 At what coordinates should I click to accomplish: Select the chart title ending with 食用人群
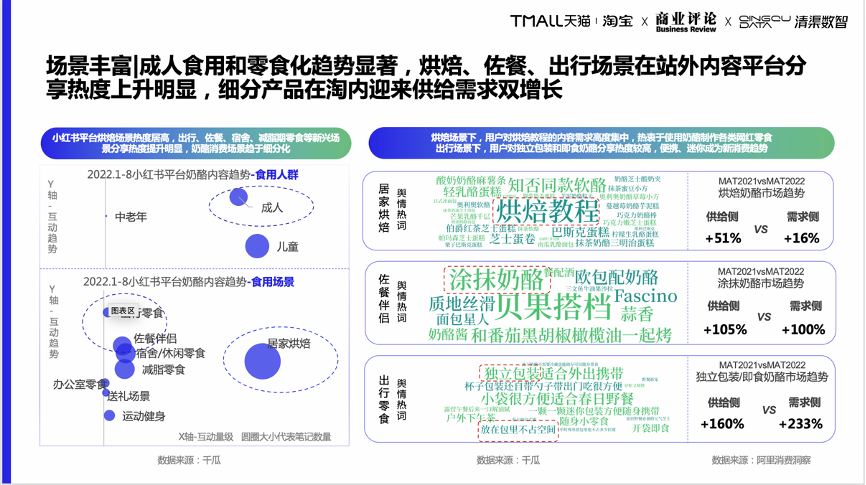(x=192, y=175)
